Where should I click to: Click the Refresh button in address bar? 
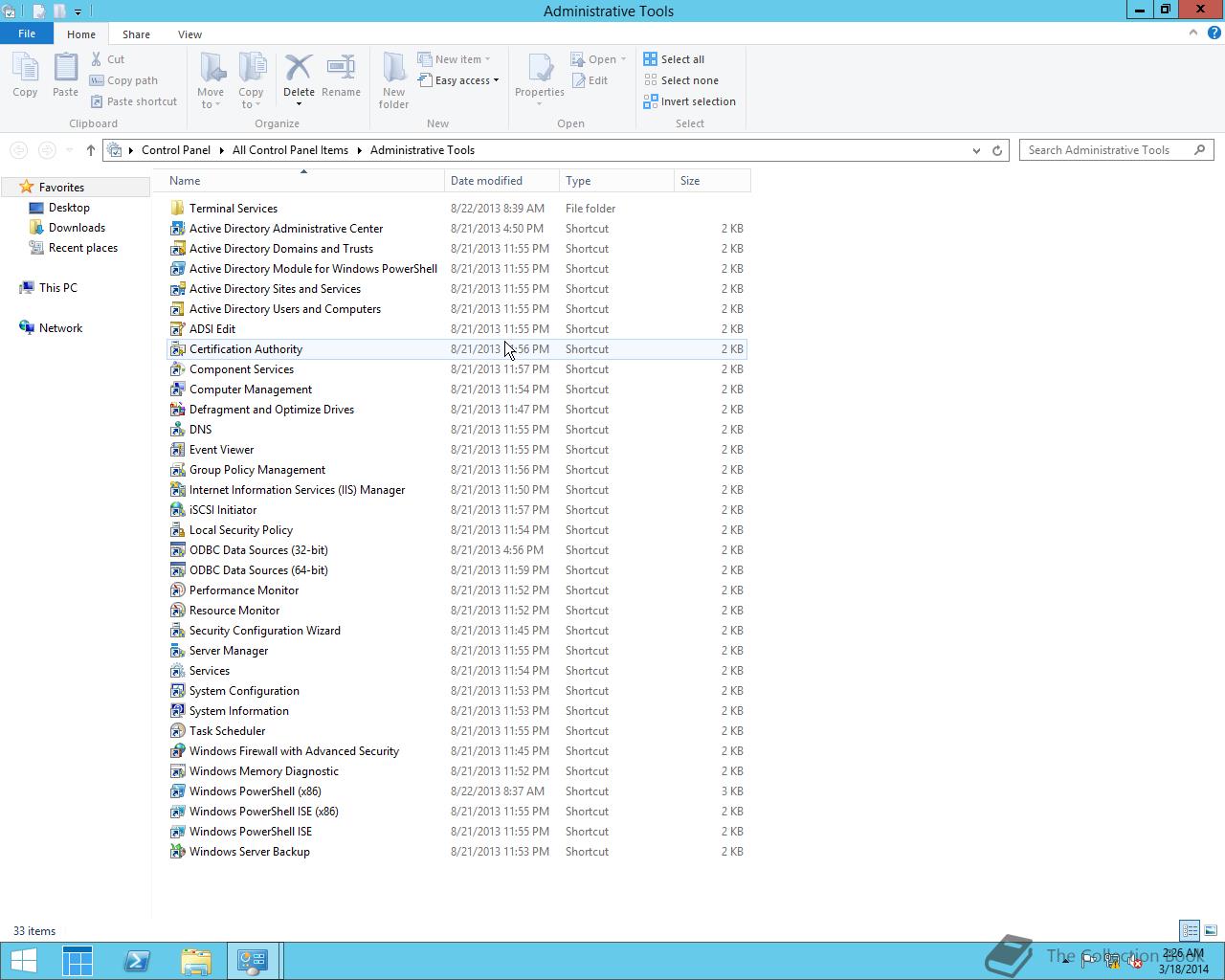click(997, 150)
